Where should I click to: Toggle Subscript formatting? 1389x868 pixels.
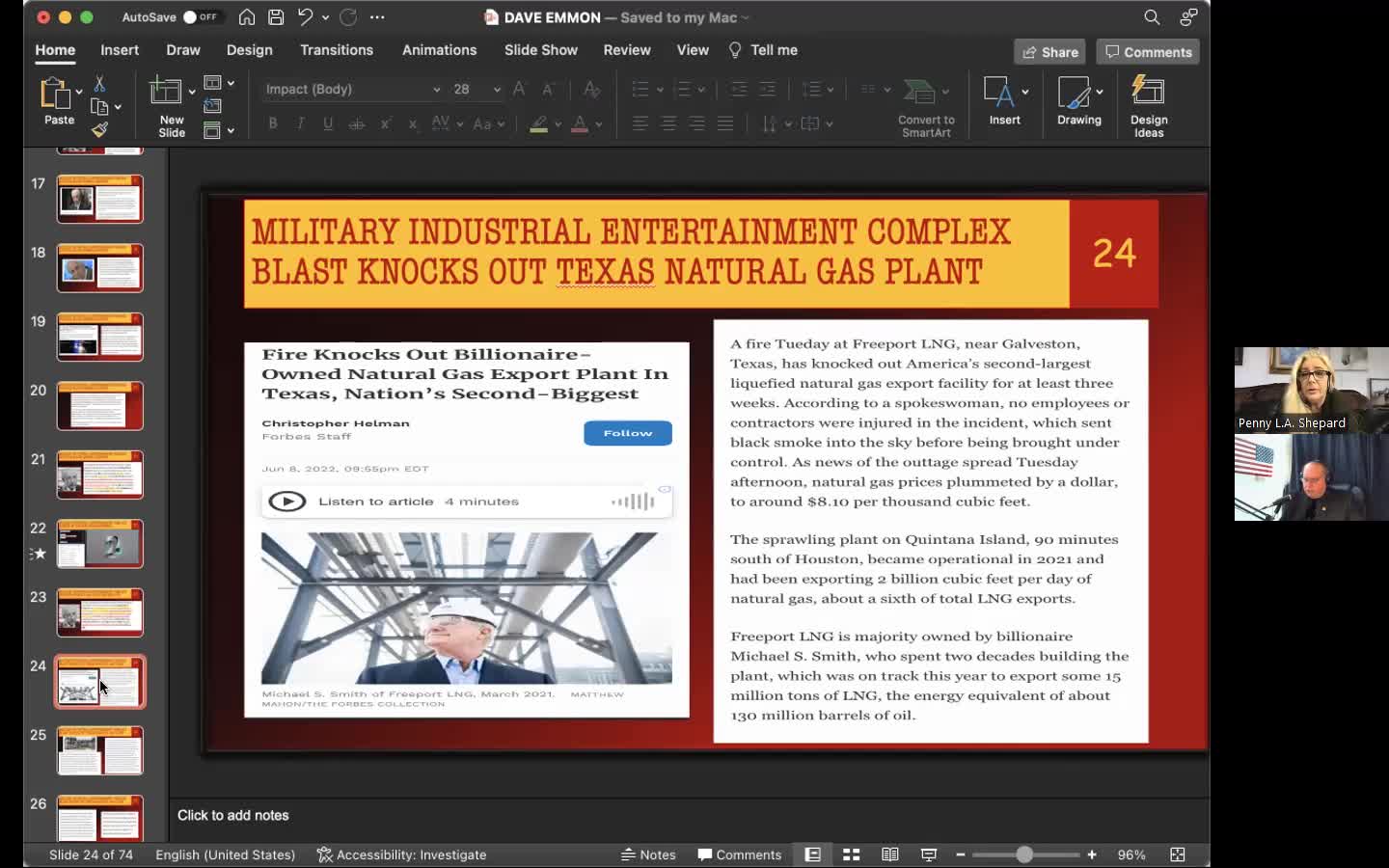pyautogui.click(x=413, y=123)
